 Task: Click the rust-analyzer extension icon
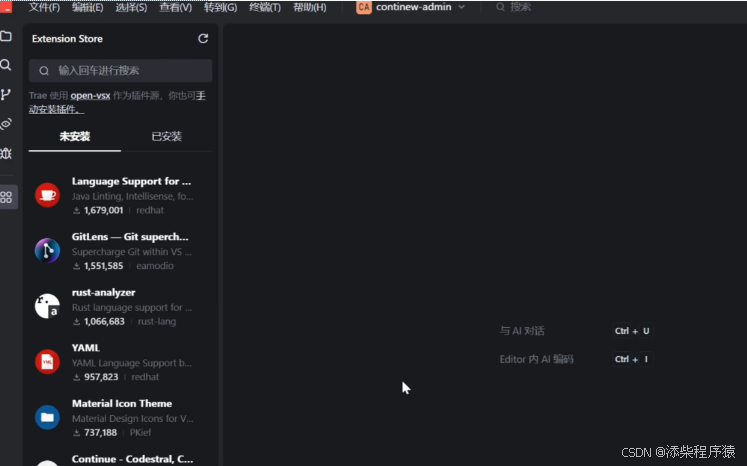tap(47, 306)
